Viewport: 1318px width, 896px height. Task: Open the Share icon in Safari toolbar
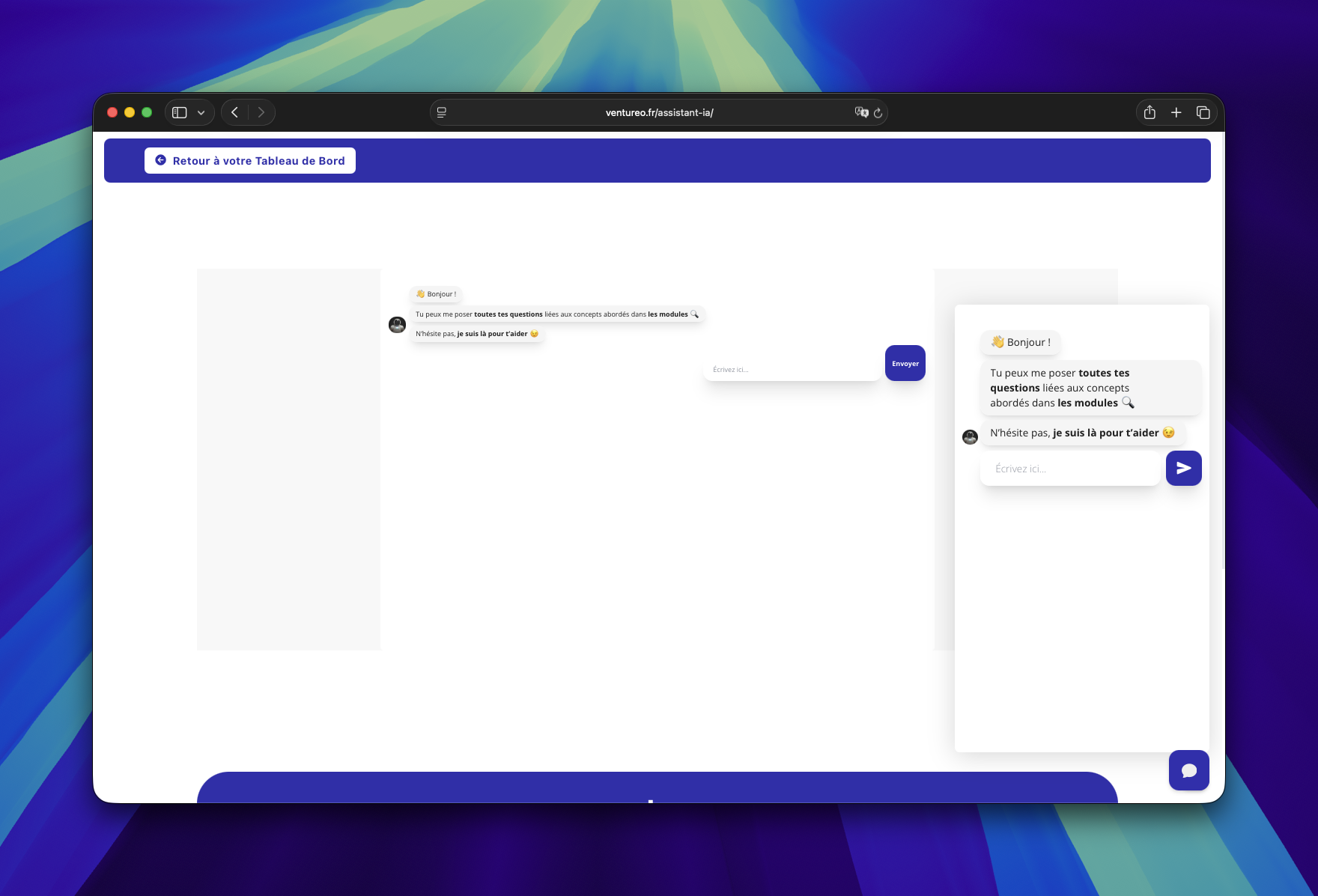pyautogui.click(x=1150, y=112)
